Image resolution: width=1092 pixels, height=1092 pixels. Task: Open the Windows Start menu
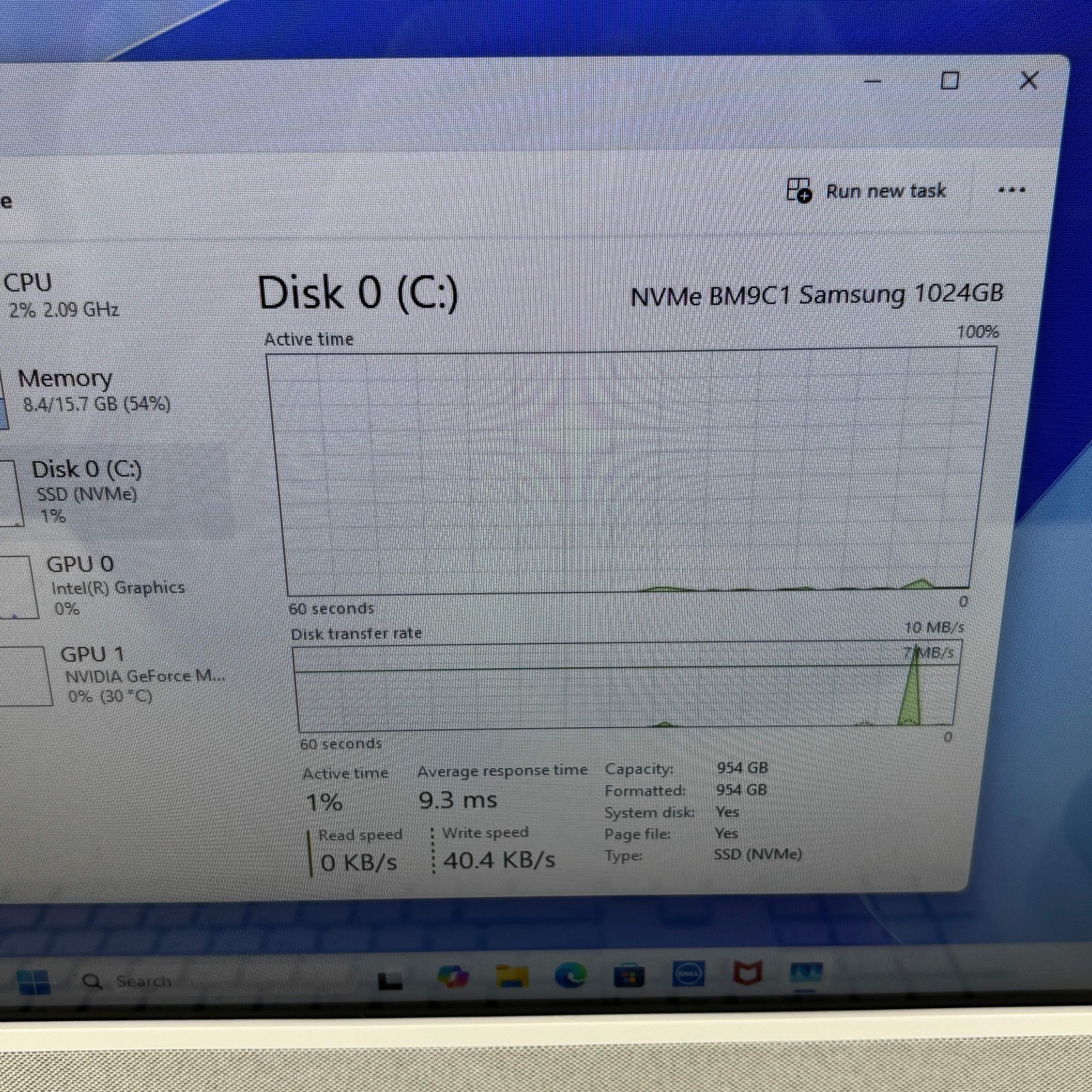[34, 982]
